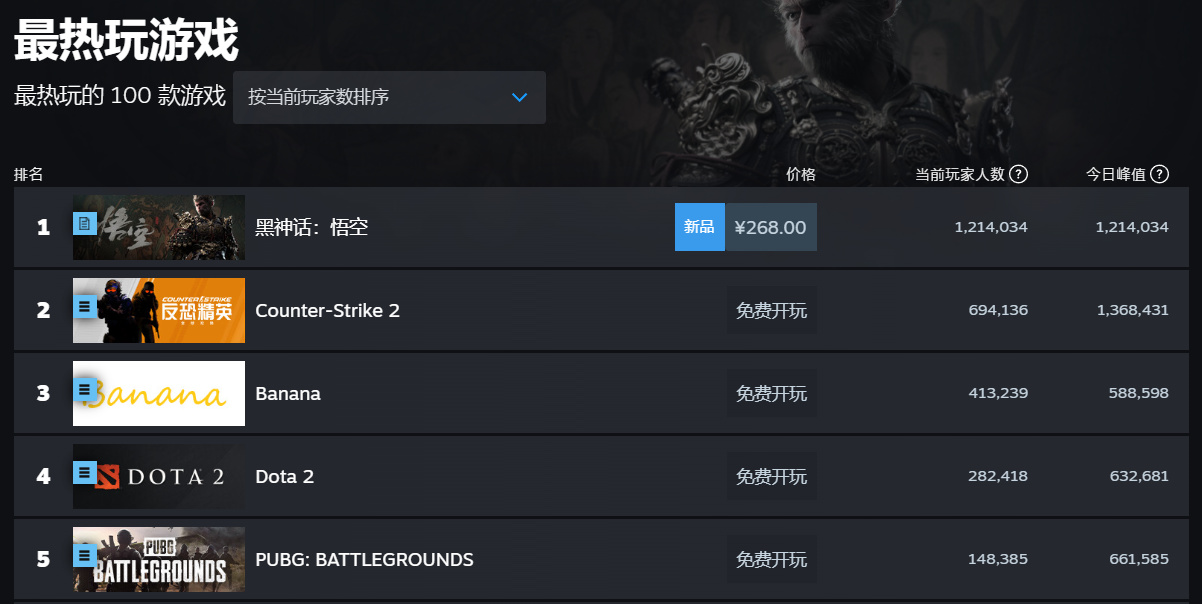The width and height of the screenshot is (1202, 604).
Task: Click help icon beside 当前玩家人数
Action: point(1019,174)
